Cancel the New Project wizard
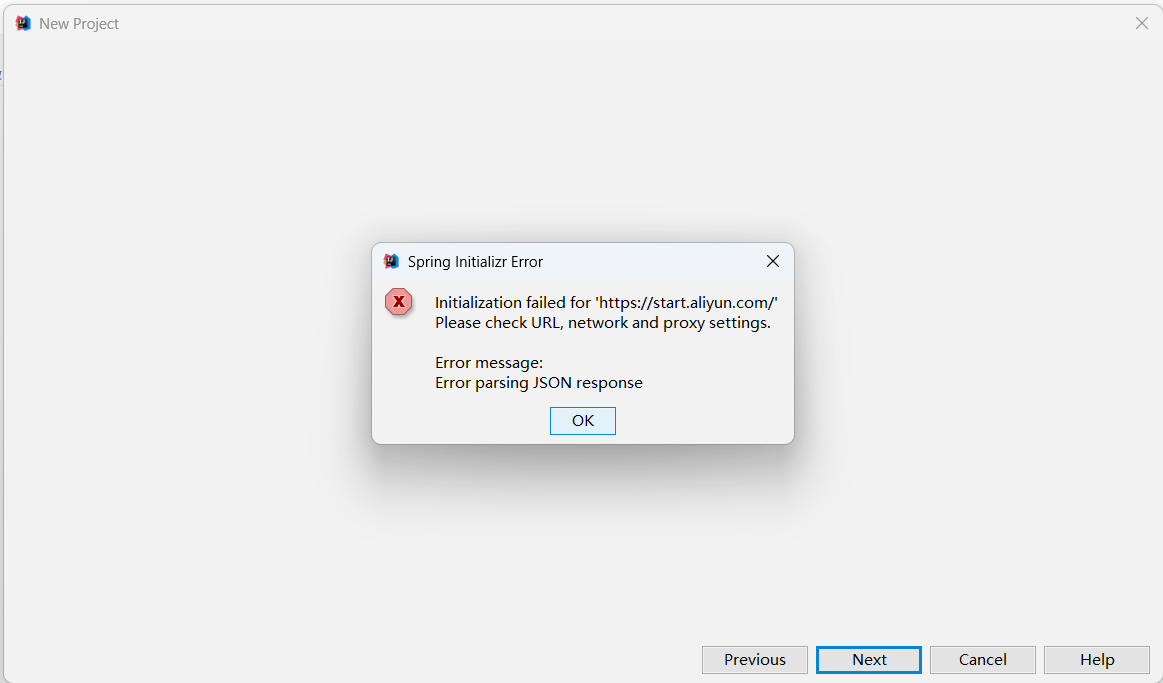This screenshot has height=683, width=1163. pyautogui.click(x=982, y=659)
